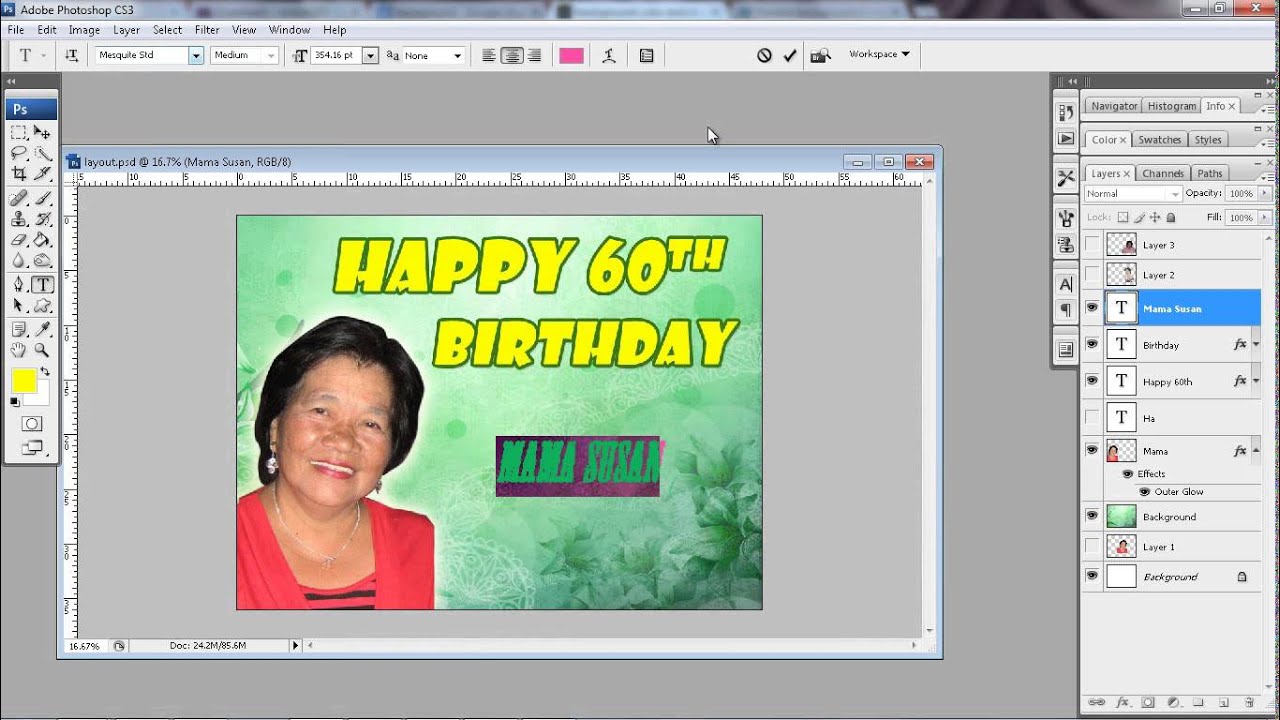The height and width of the screenshot is (720, 1280).
Task: Create a new layer from Layers panel
Action: tap(1223, 703)
